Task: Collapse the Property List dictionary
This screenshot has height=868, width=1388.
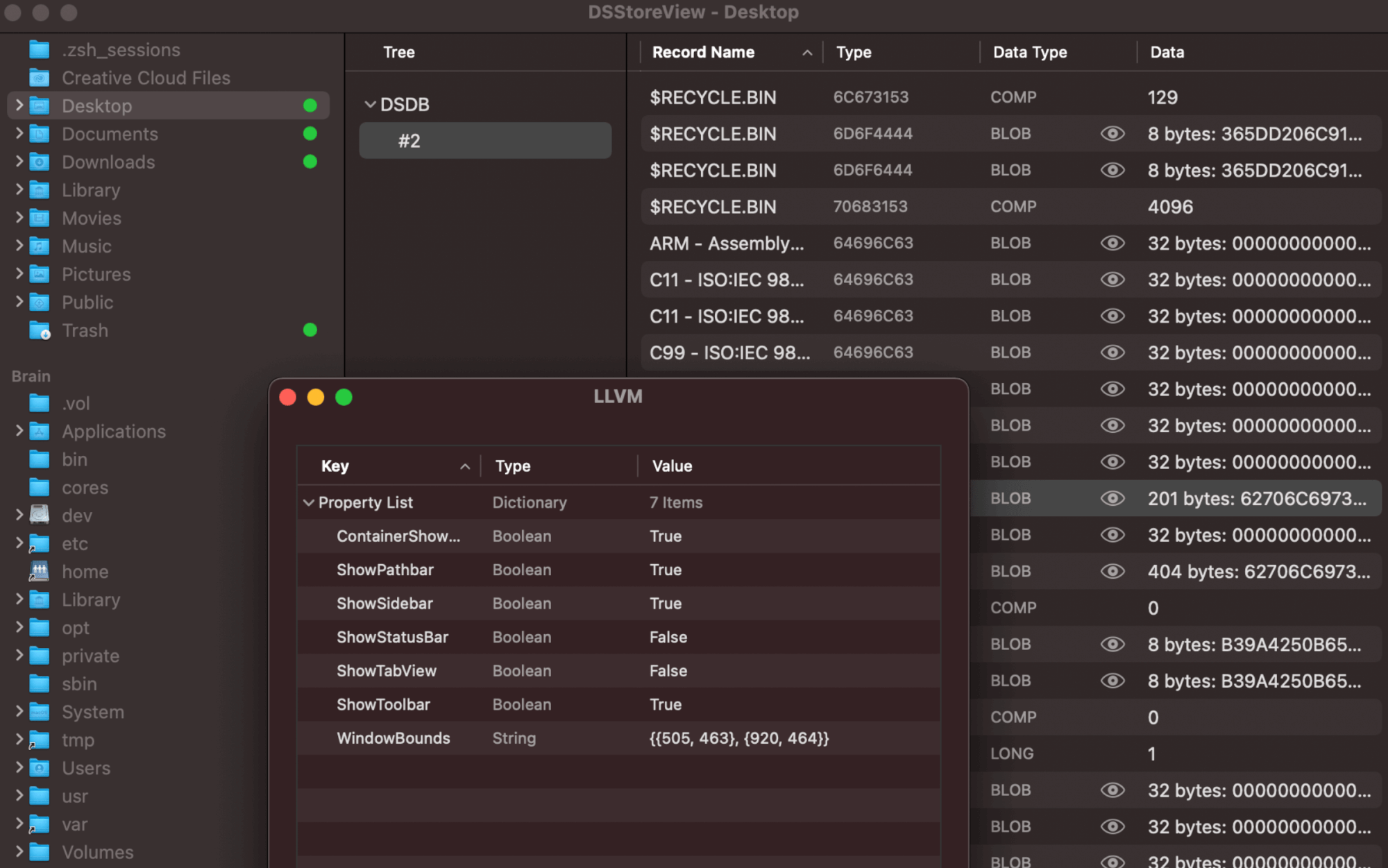Action: pyautogui.click(x=309, y=503)
